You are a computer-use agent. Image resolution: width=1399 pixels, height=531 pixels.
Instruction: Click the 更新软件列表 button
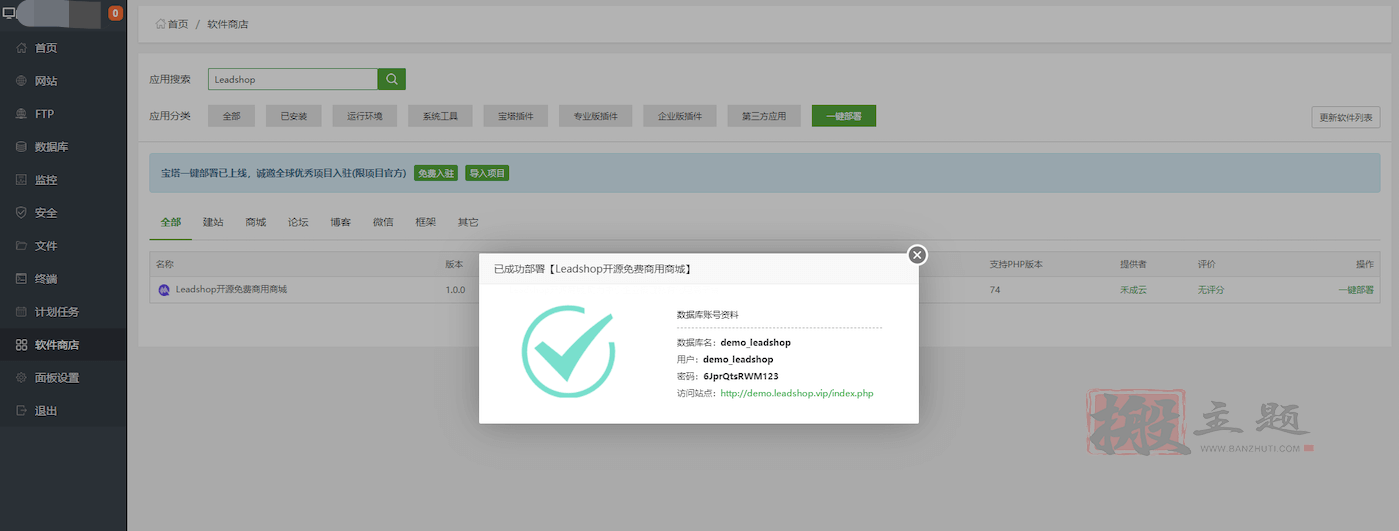pyautogui.click(x=1346, y=117)
